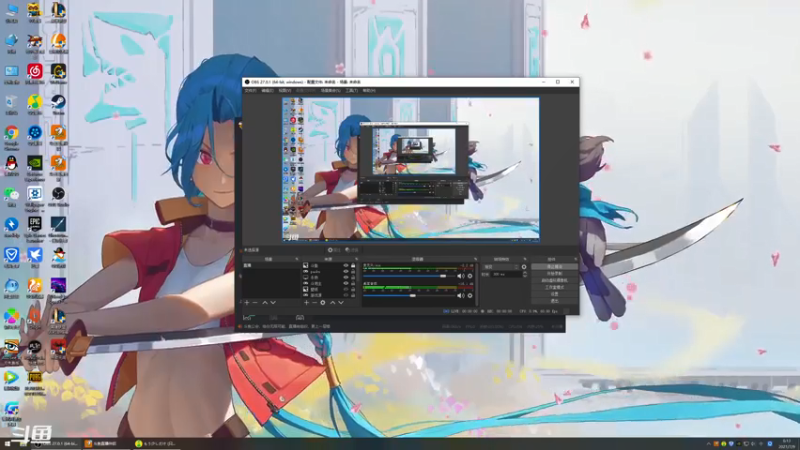
Task: Launch the PUBG desktop shortcut
Action: coord(35,378)
